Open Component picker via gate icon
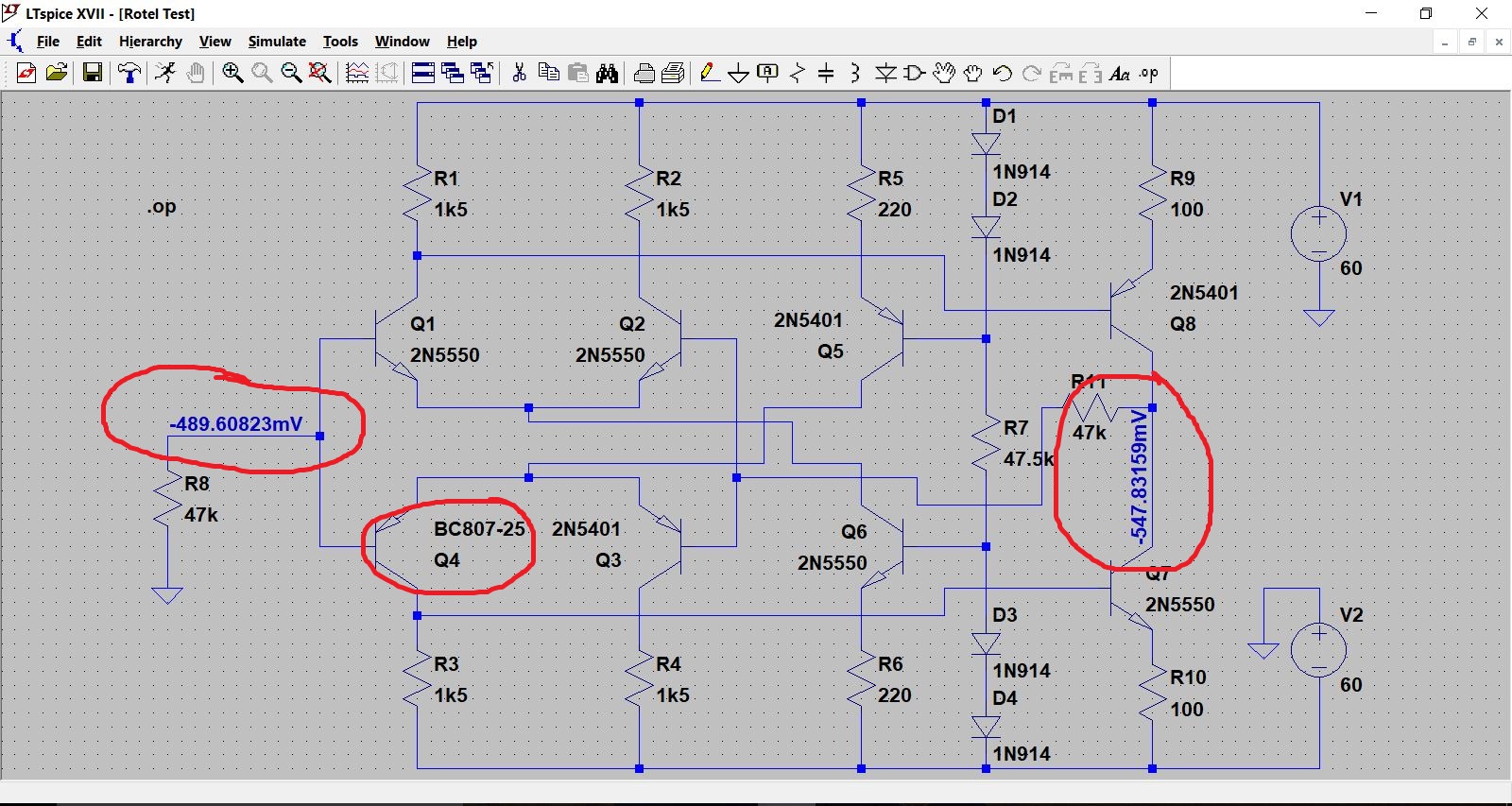The image size is (1512, 806). click(x=915, y=73)
